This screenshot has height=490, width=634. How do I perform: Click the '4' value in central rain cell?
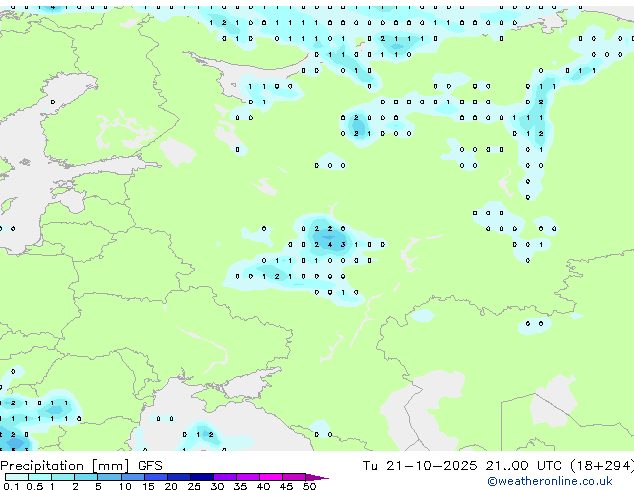coord(330,245)
